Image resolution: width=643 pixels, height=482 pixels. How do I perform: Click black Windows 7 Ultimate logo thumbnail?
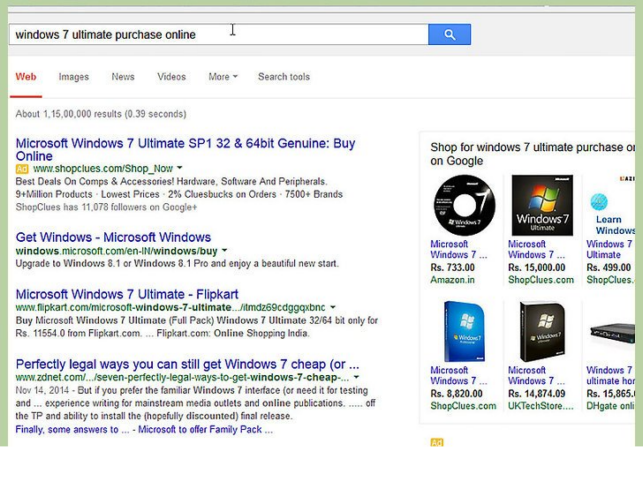[x=542, y=205]
